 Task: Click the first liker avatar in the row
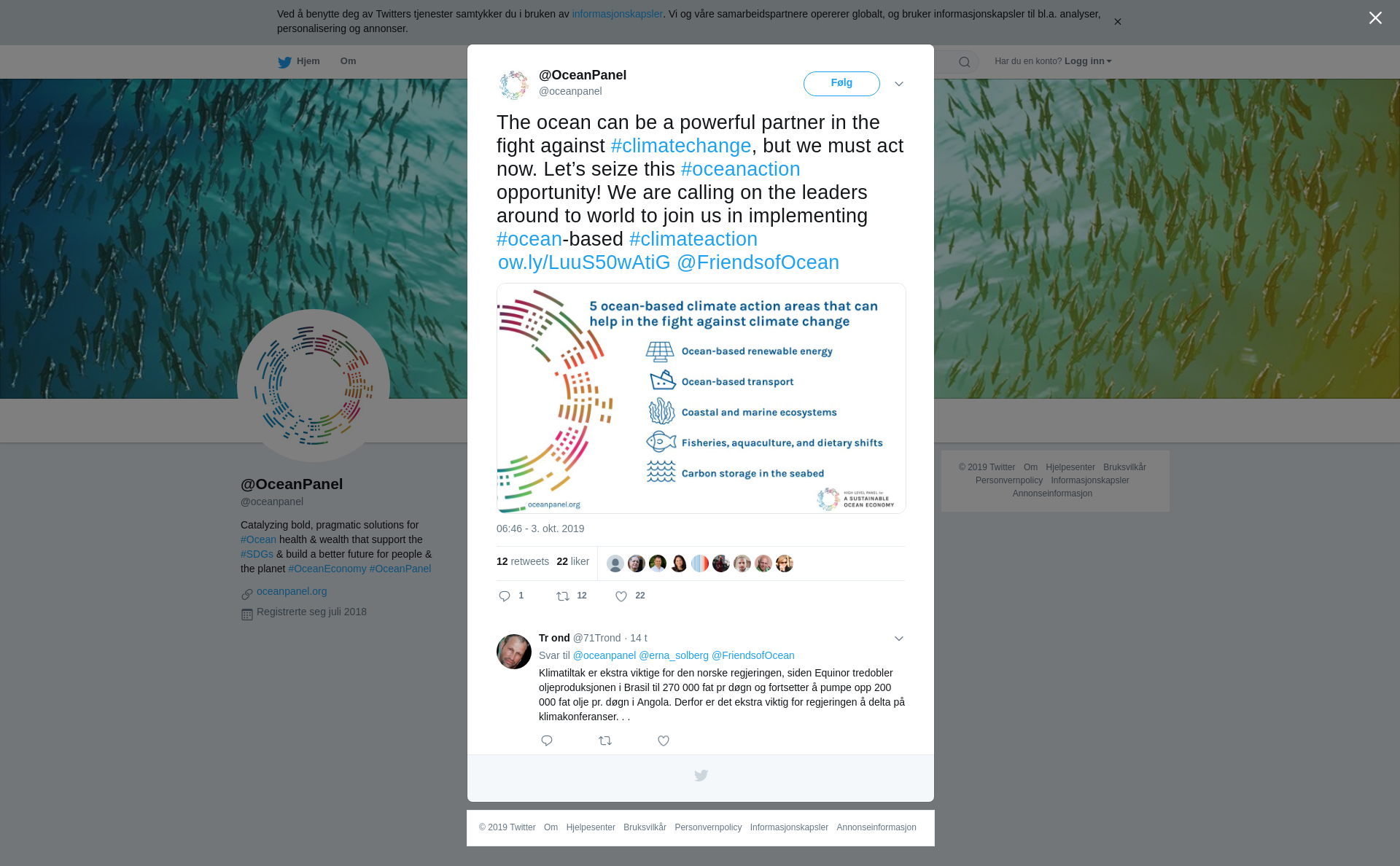(615, 563)
